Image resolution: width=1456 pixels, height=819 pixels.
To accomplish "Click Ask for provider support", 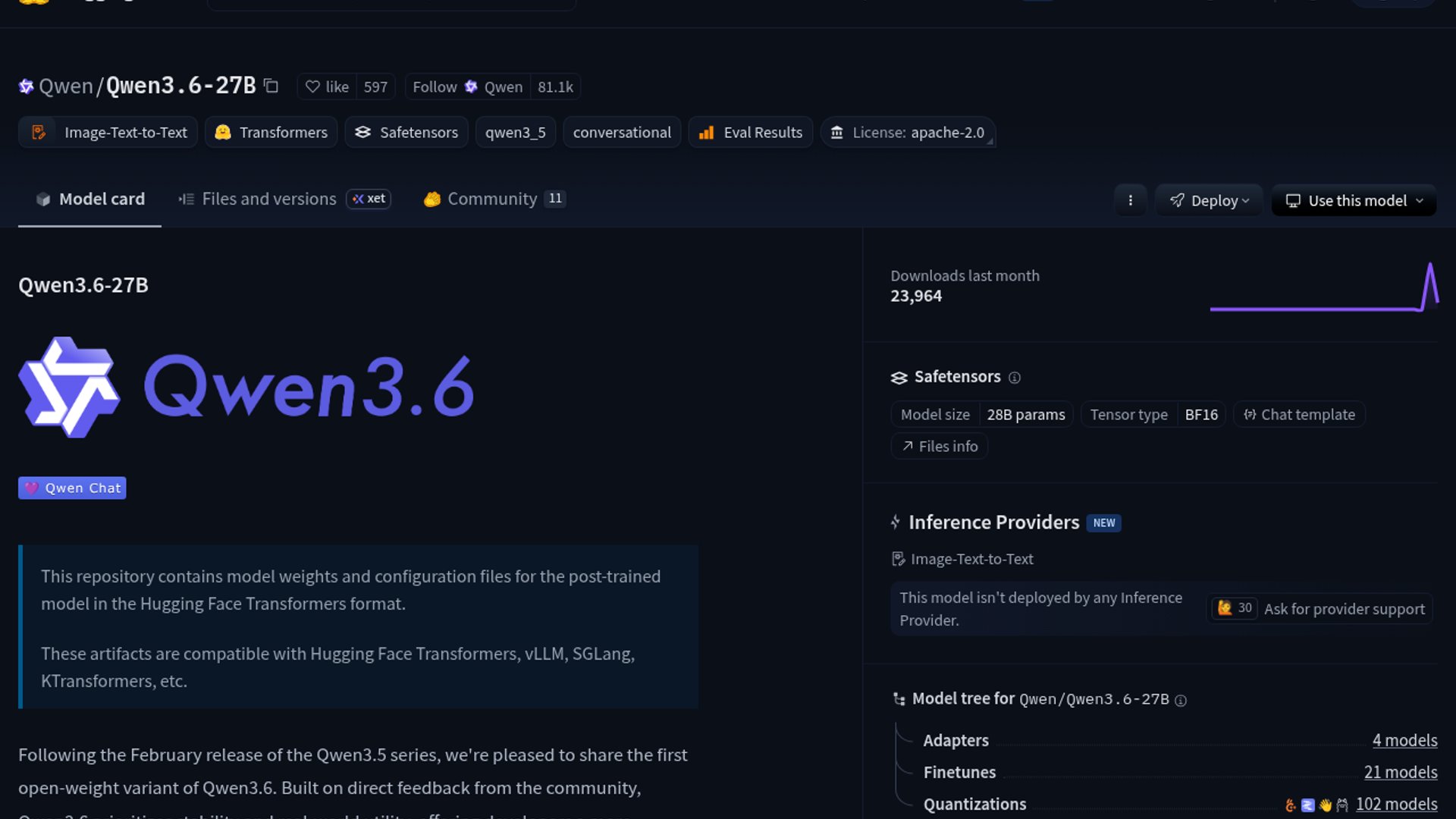I will click(1344, 609).
